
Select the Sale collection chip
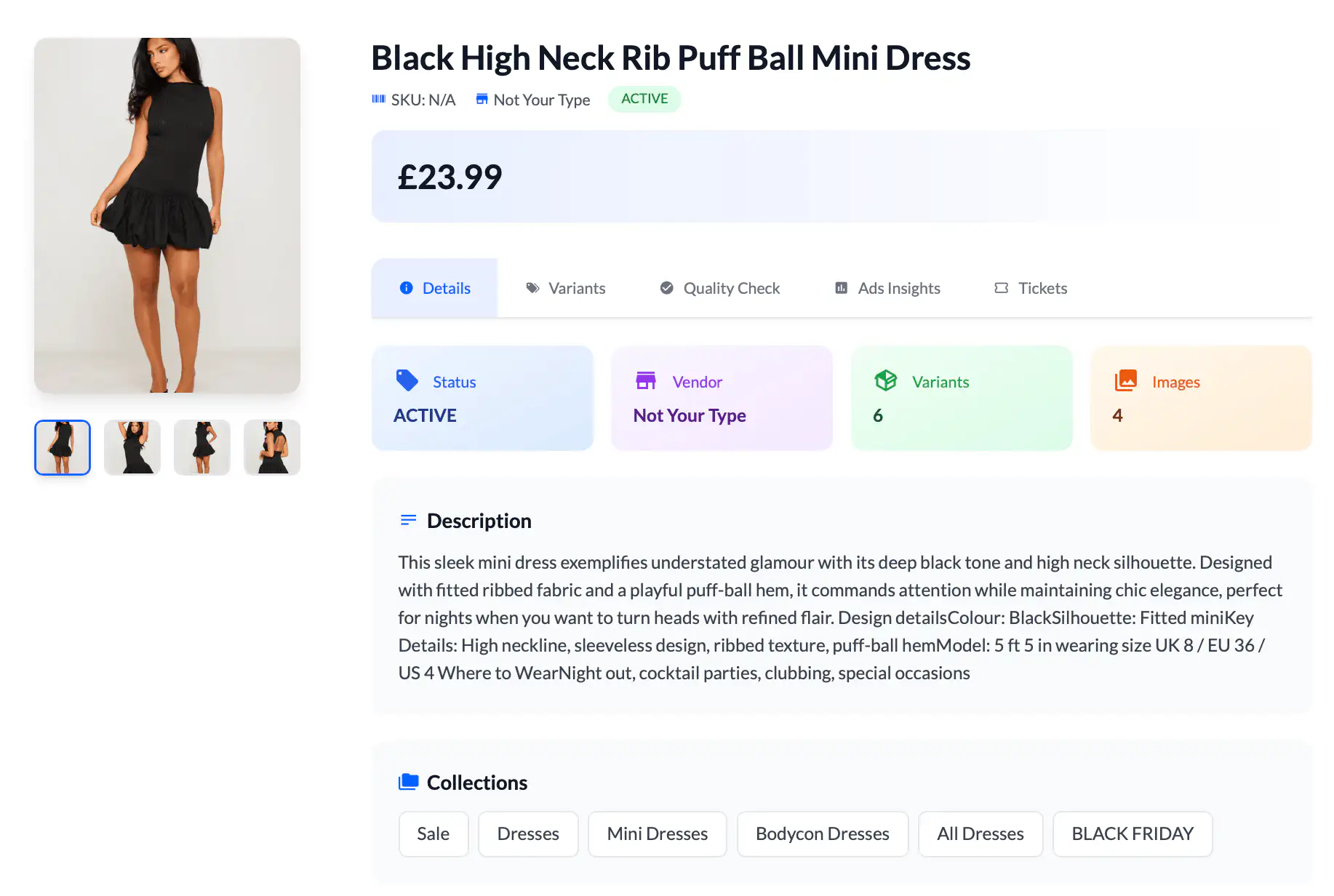point(434,833)
